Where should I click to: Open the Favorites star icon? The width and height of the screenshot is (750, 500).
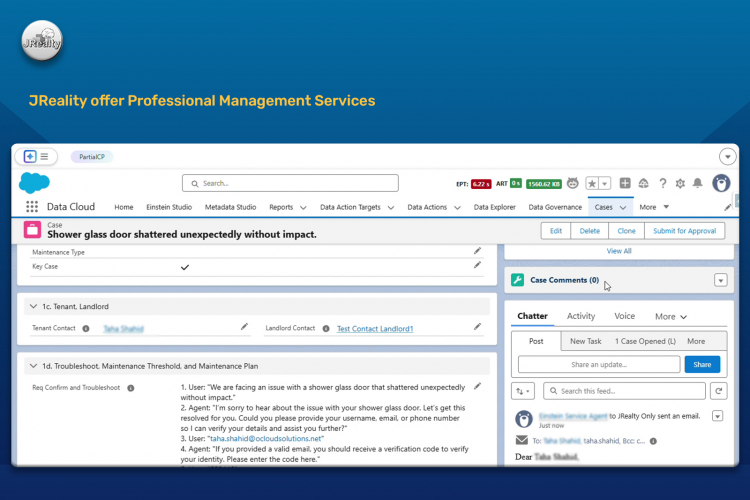point(592,183)
